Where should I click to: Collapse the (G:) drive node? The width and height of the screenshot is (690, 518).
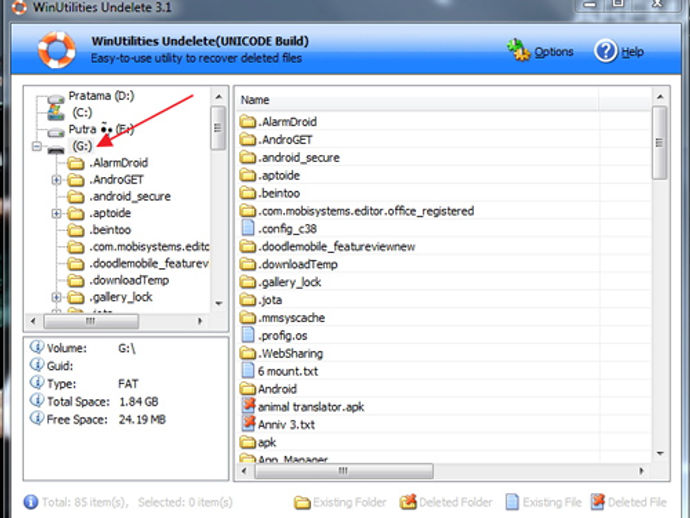tap(37, 146)
